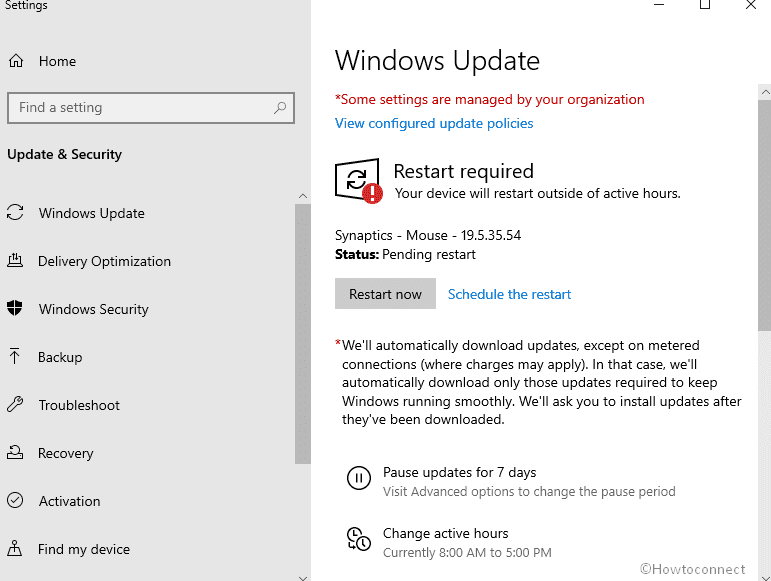Open Schedule the restart link
Viewport: 771px width, 581px height.
coord(509,294)
